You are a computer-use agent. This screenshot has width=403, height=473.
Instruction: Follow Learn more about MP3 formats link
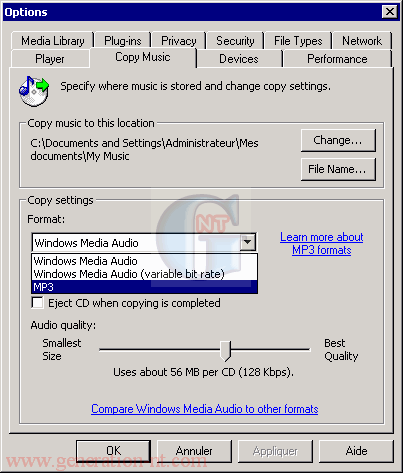[x=322, y=243]
